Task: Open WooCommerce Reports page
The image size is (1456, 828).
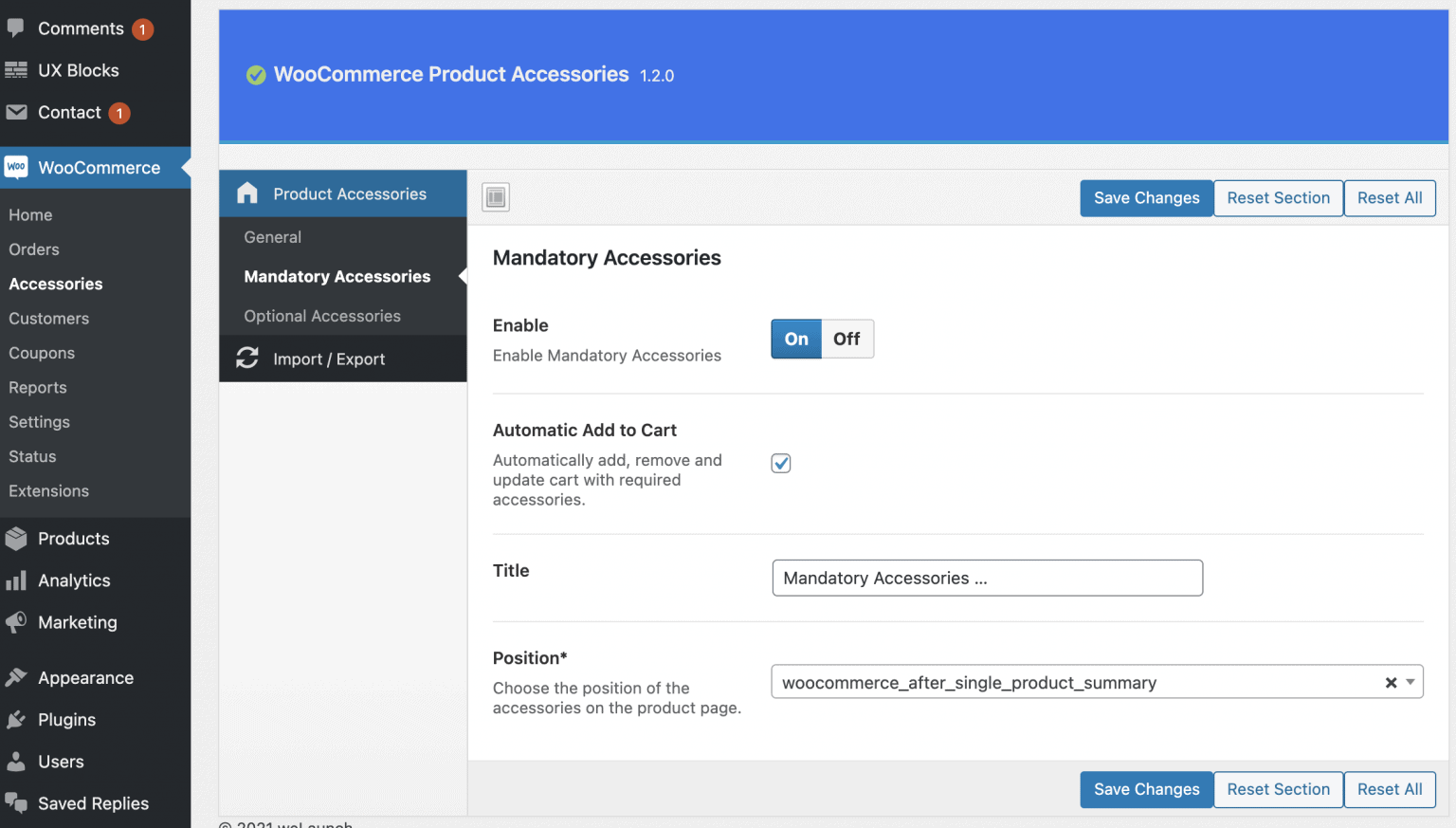Action: [38, 387]
